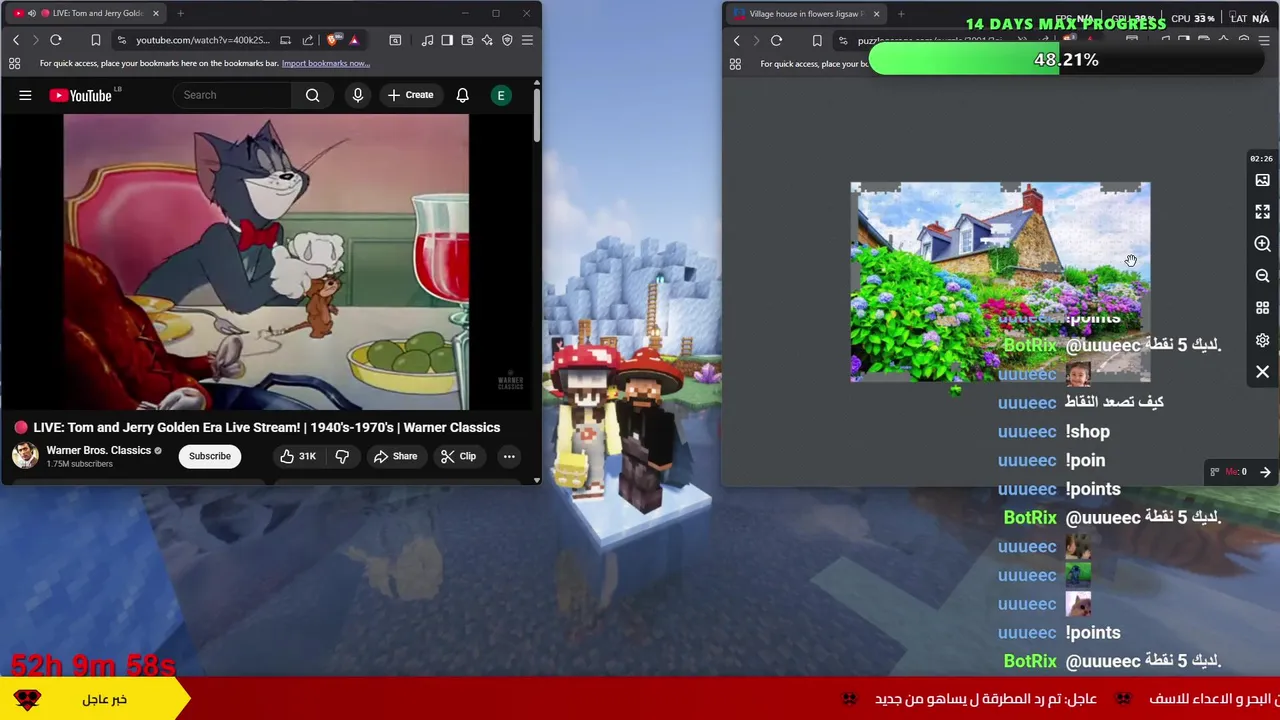
Task: Create a Clip of the video
Action: click(x=458, y=456)
